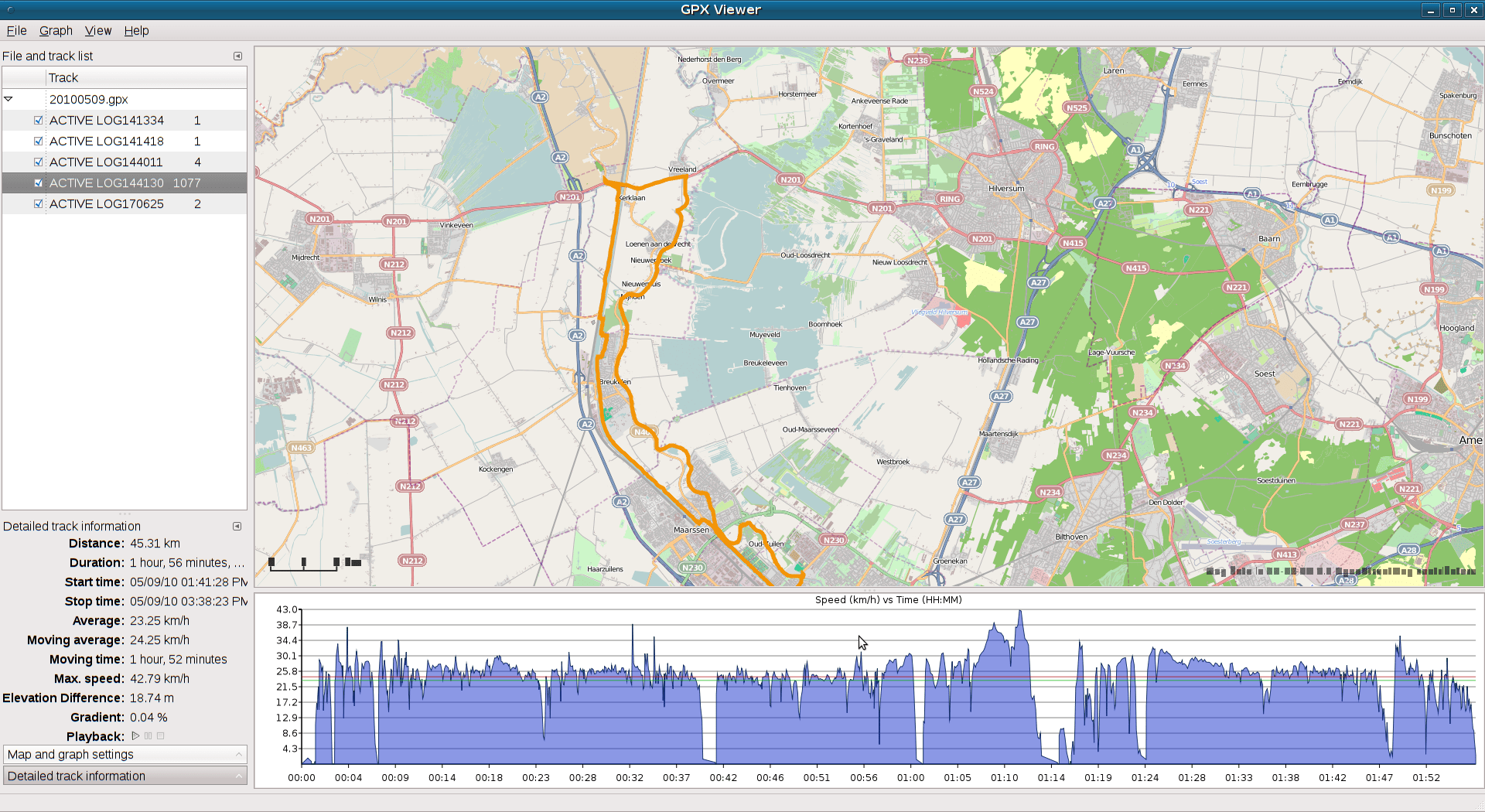Open the window menu icon in title bar

10,10
